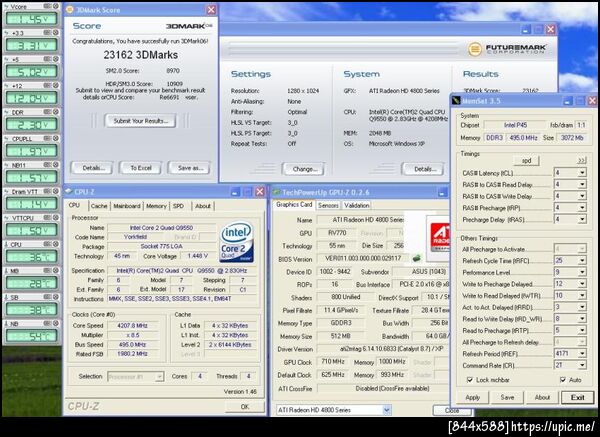Click the round icon in the SB temperature row
The height and width of the screenshot is (437, 600).
(x=56, y=297)
